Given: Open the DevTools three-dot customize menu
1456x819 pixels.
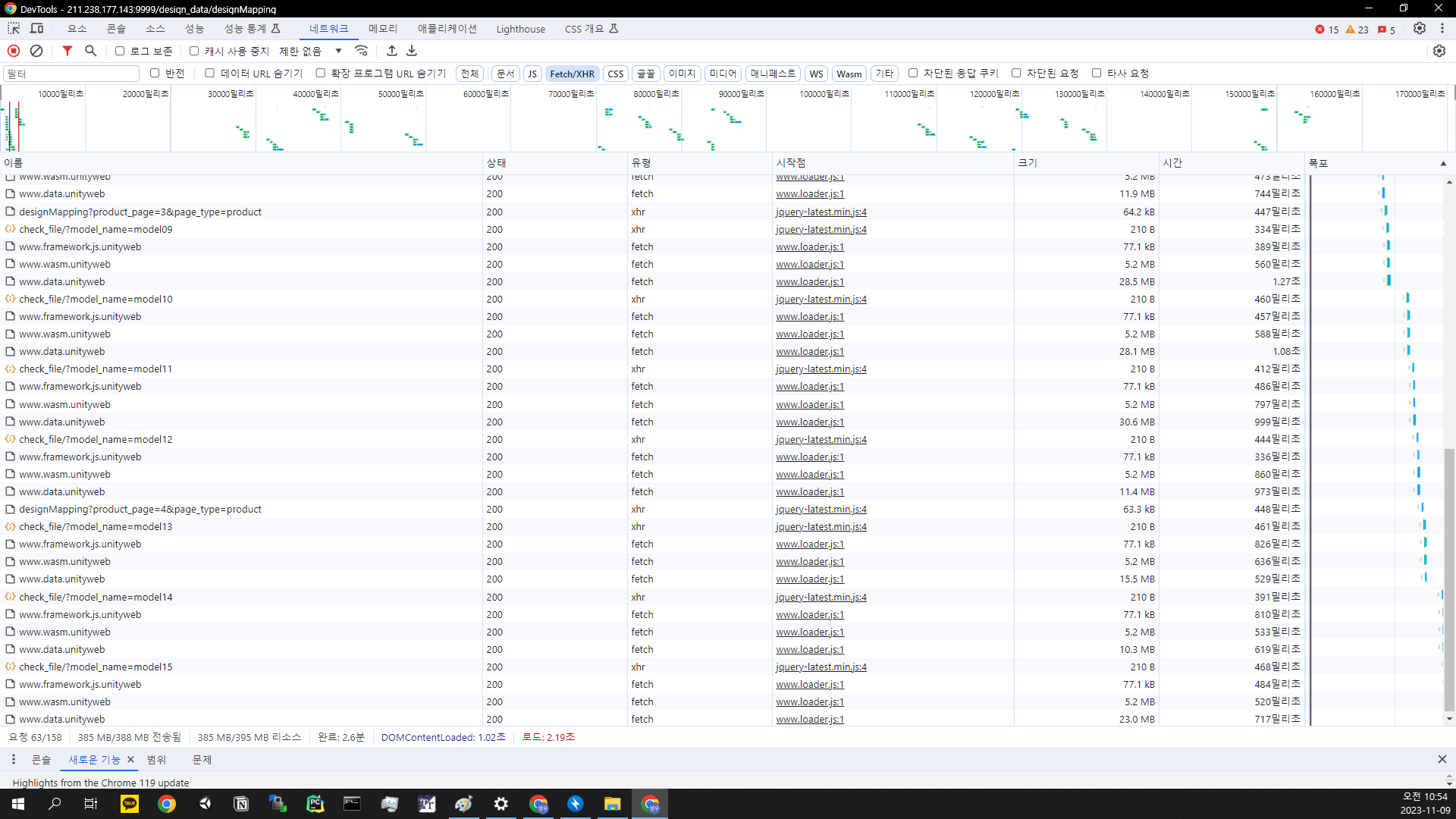Looking at the screenshot, I should point(1442,29).
